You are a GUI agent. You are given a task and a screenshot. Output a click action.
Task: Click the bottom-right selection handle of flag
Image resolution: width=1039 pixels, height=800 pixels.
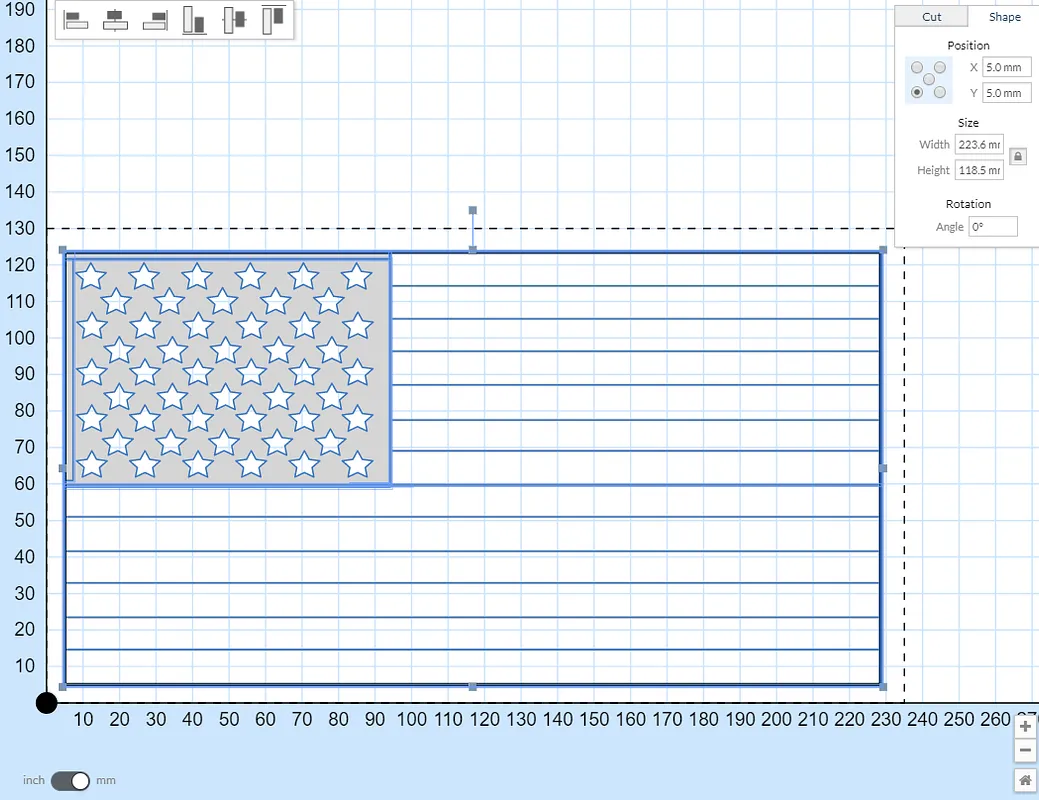click(x=883, y=687)
